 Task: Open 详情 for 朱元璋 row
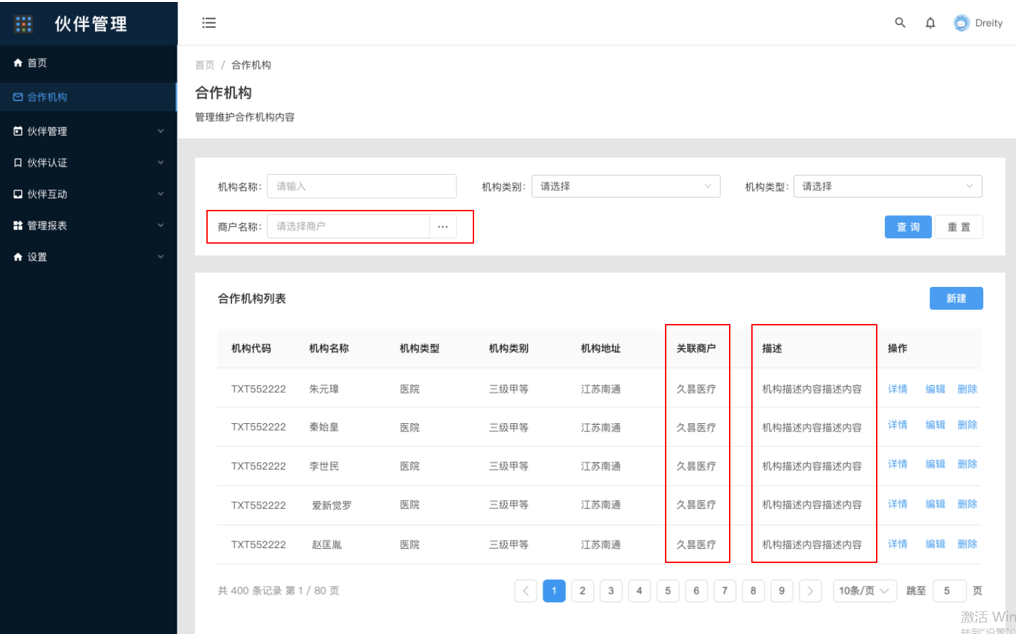pyautogui.click(x=897, y=389)
